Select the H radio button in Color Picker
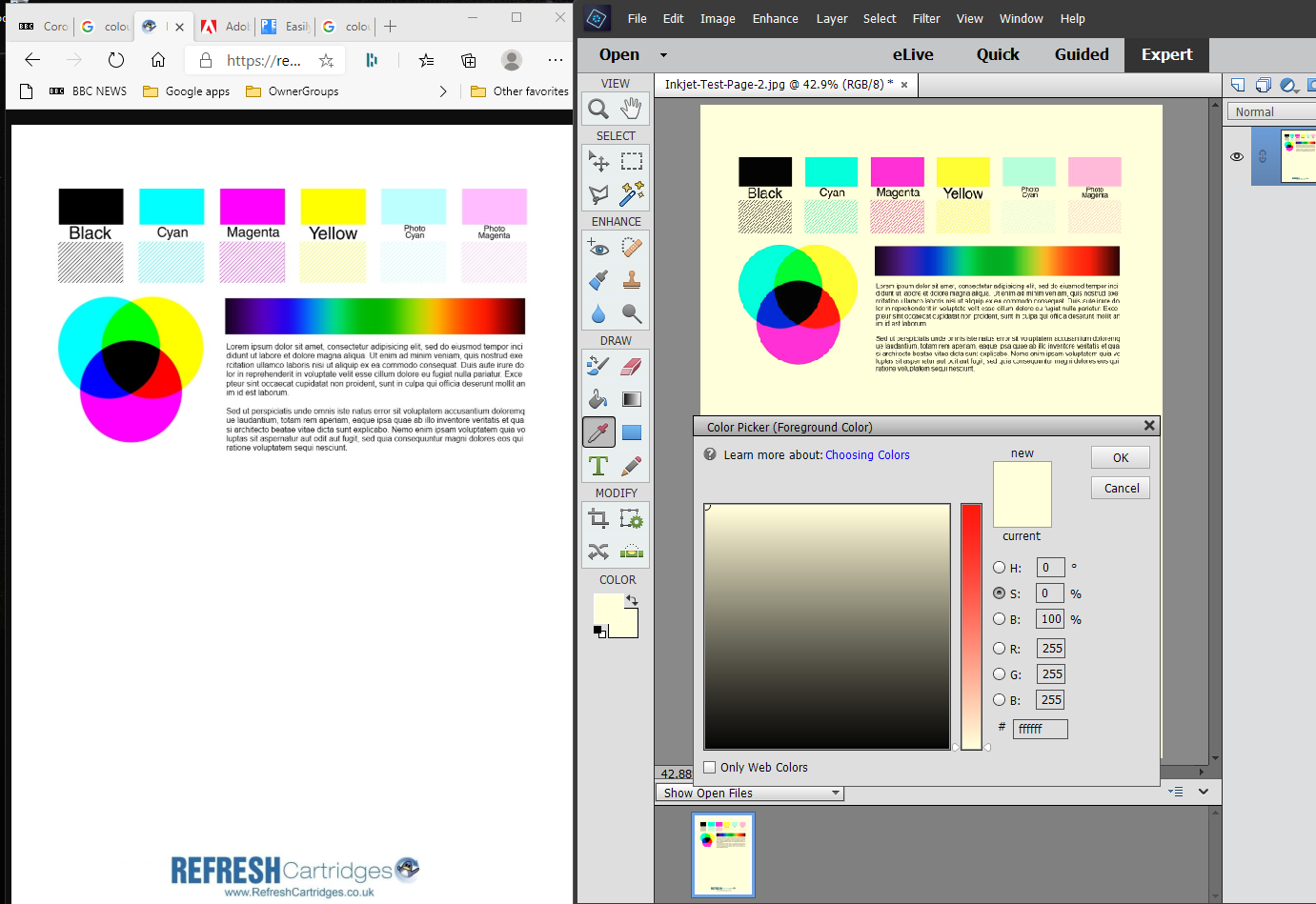 pyautogui.click(x=1001, y=567)
